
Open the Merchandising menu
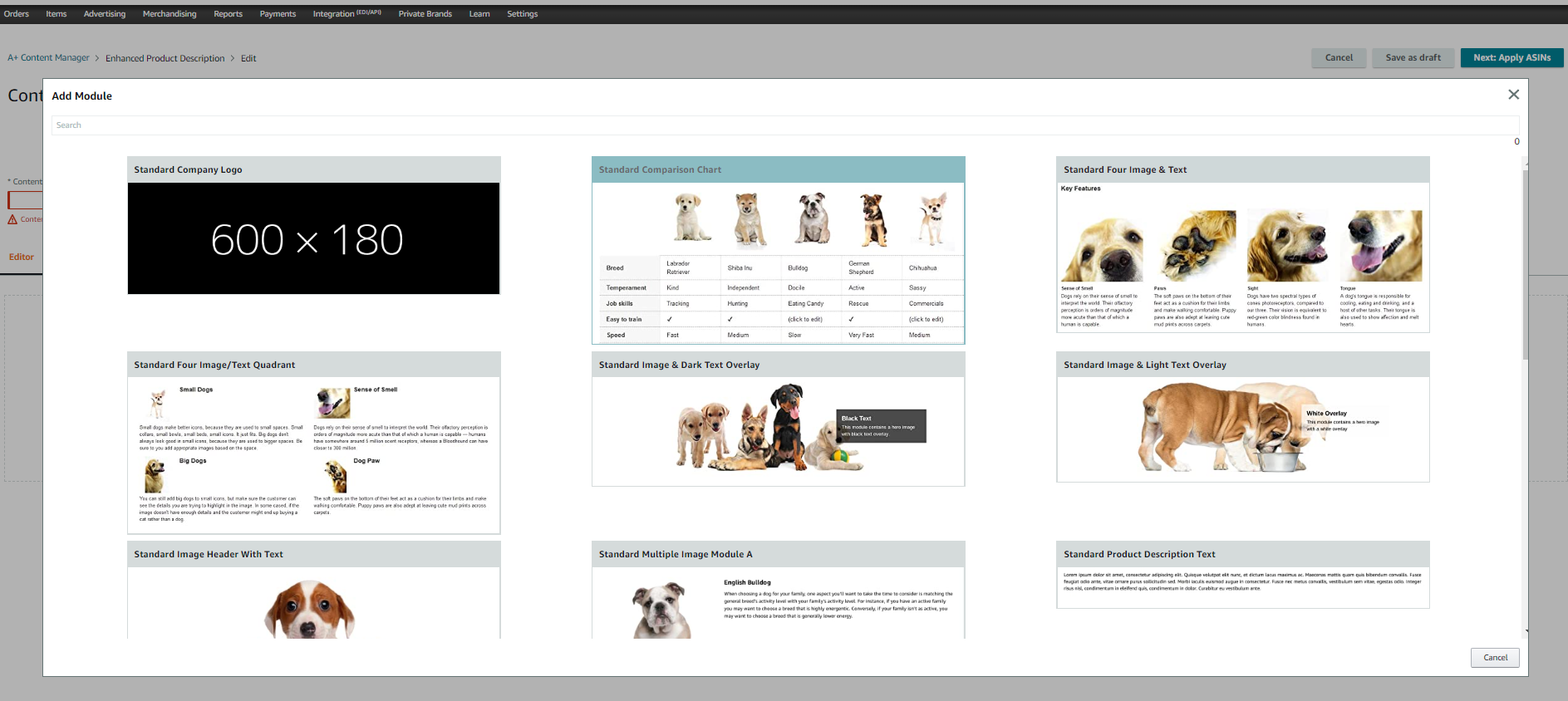click(170, 14)
